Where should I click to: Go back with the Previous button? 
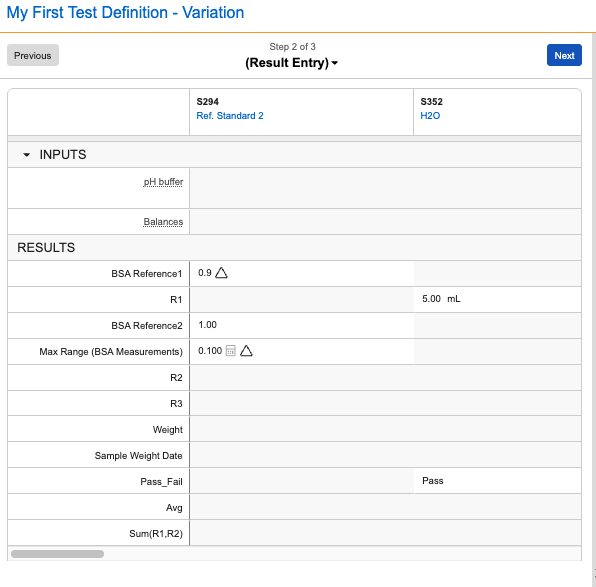pos(33,56)
